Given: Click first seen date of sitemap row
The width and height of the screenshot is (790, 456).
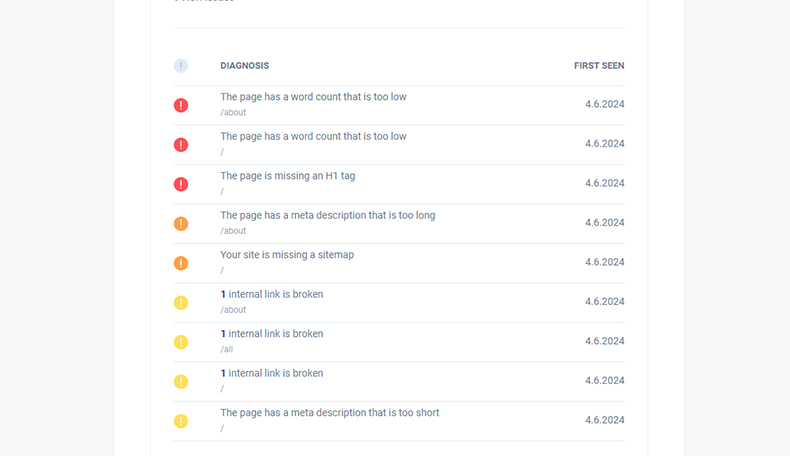Looking at the screenshot, I should point(605,262).
